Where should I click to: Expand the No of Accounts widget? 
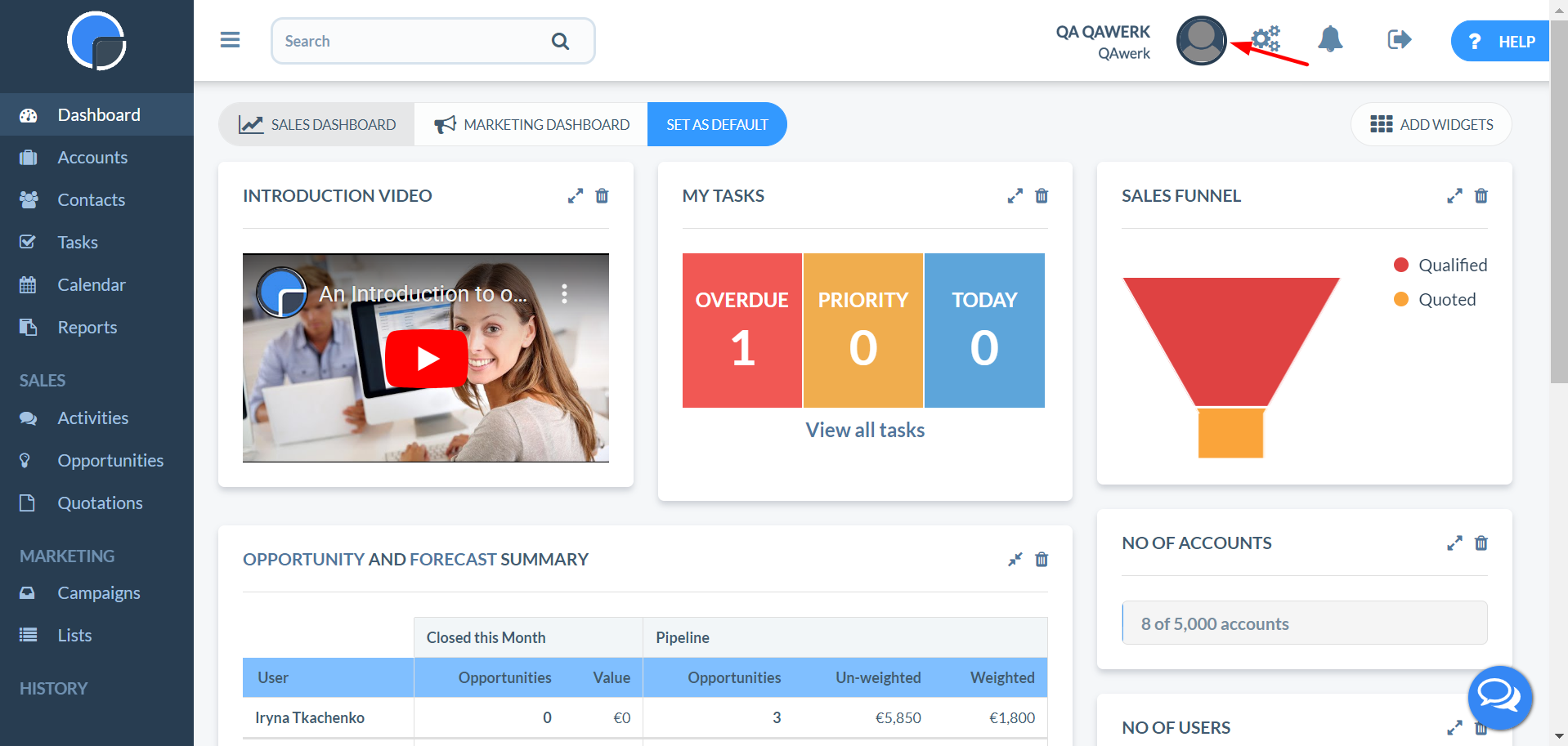pyautogui.click(x=1454, y=543)
